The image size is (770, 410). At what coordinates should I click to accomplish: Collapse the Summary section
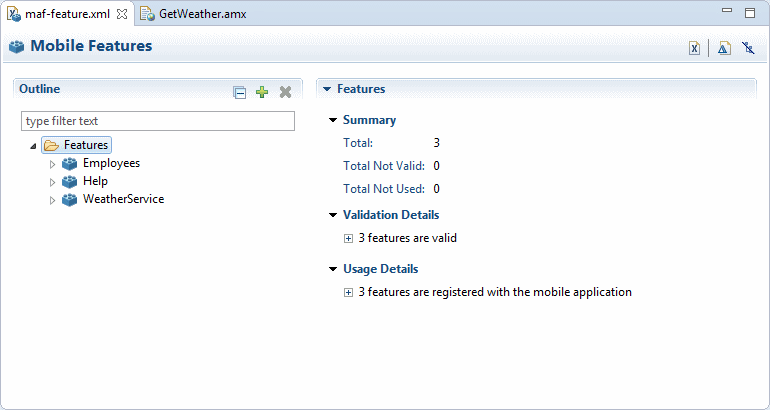point(333,120)
